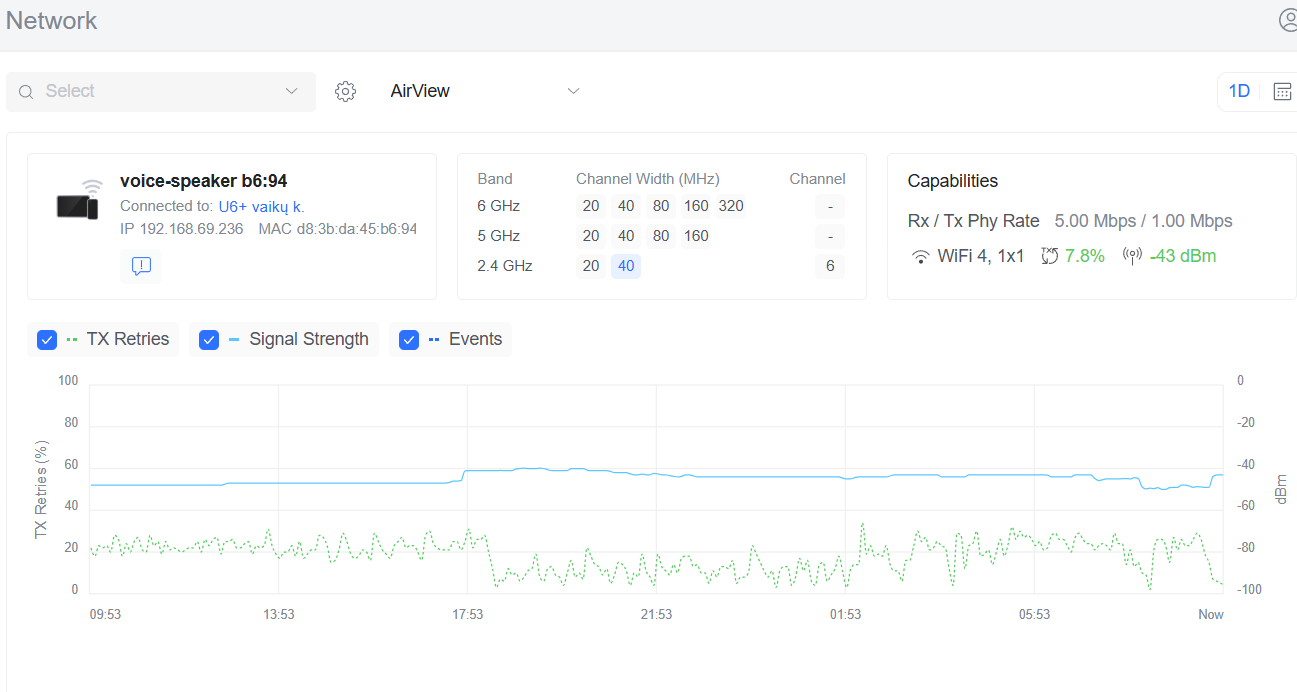
Task: Click the Channel column header
Action: [817, 179]
